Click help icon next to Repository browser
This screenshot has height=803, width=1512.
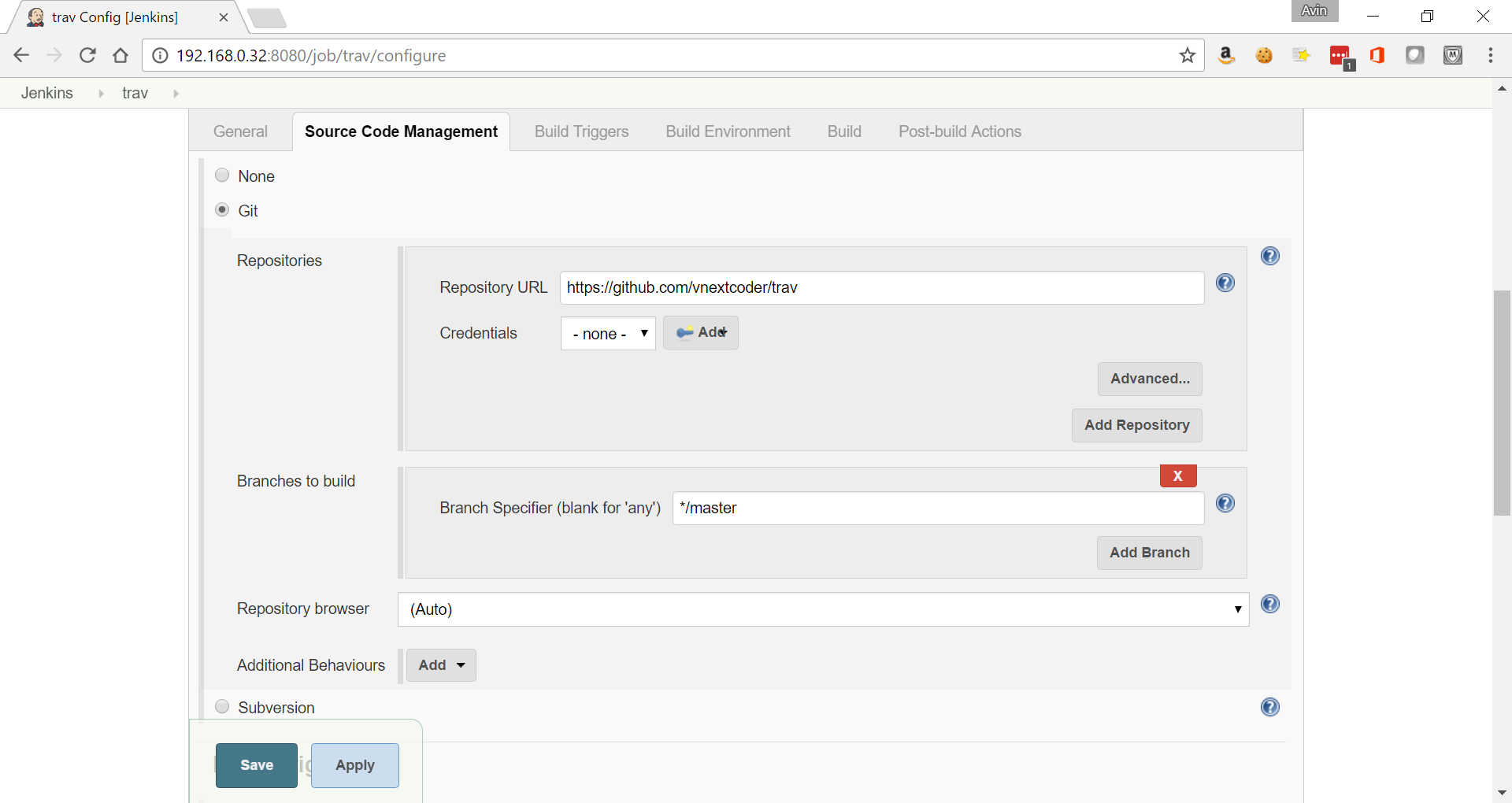[x=1269, y=604]
